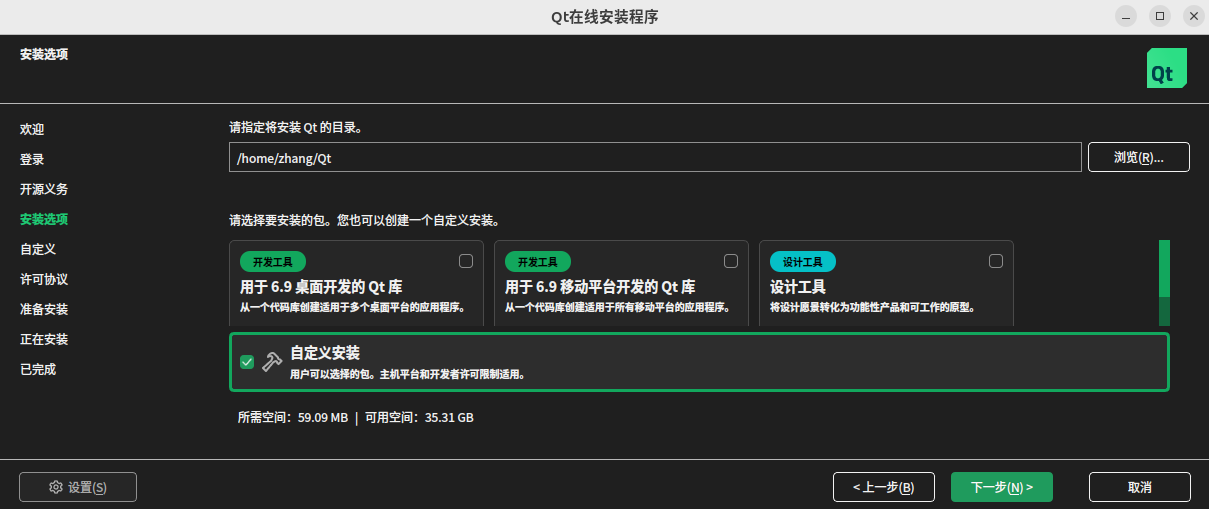Check the 设计工具 package checkbox
The height and width of the screenshot is (509, 1209).
(x=996, y=261)
